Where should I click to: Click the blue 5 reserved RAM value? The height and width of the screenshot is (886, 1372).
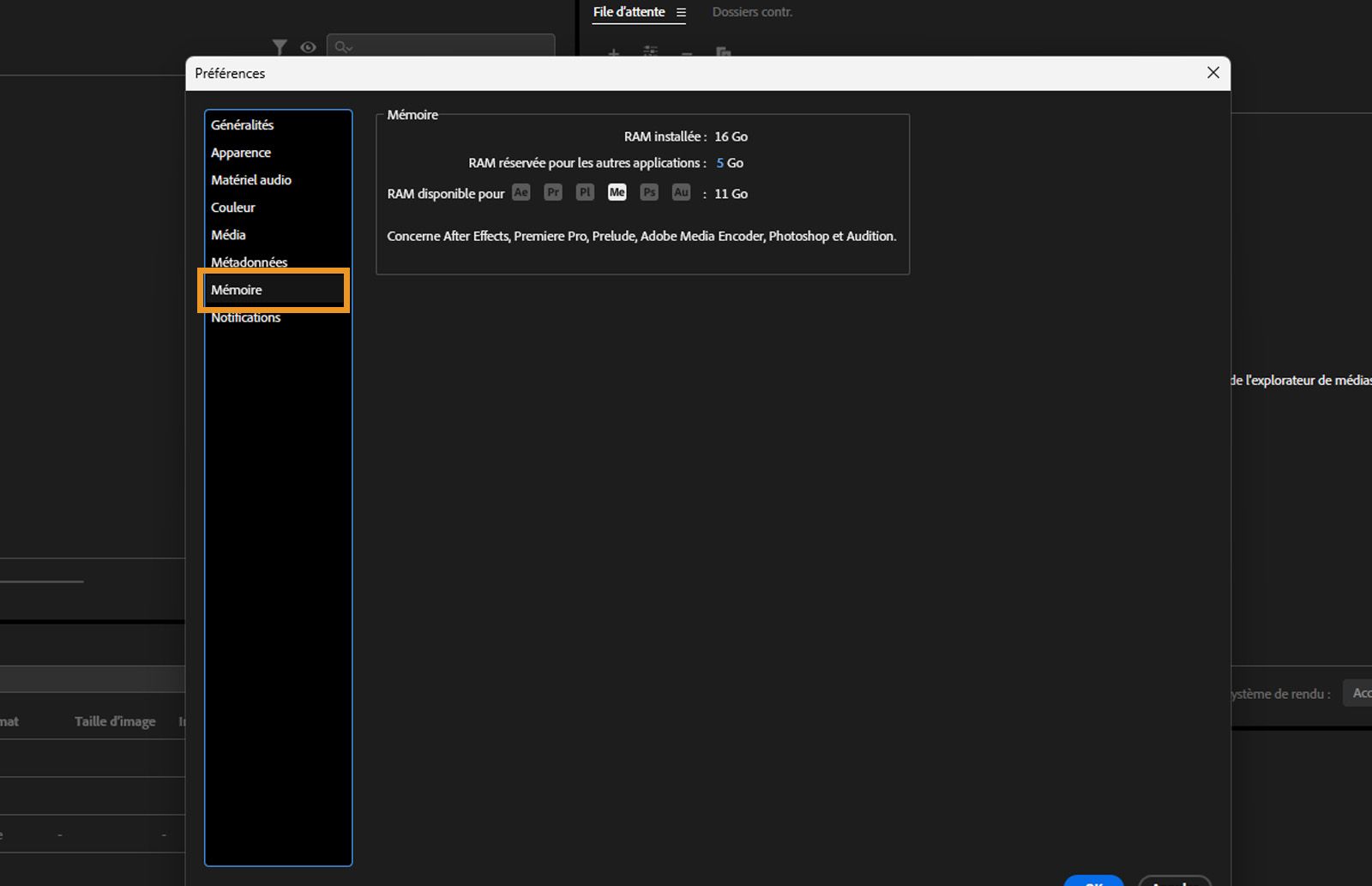click(x=720, y=163)
